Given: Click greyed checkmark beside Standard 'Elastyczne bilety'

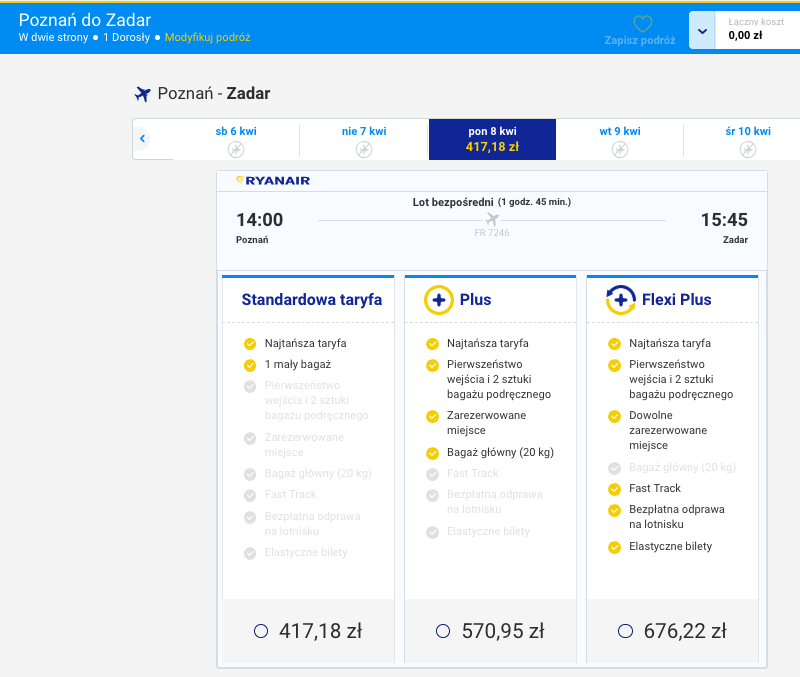Looking at the screenshot, I should 250,554.
